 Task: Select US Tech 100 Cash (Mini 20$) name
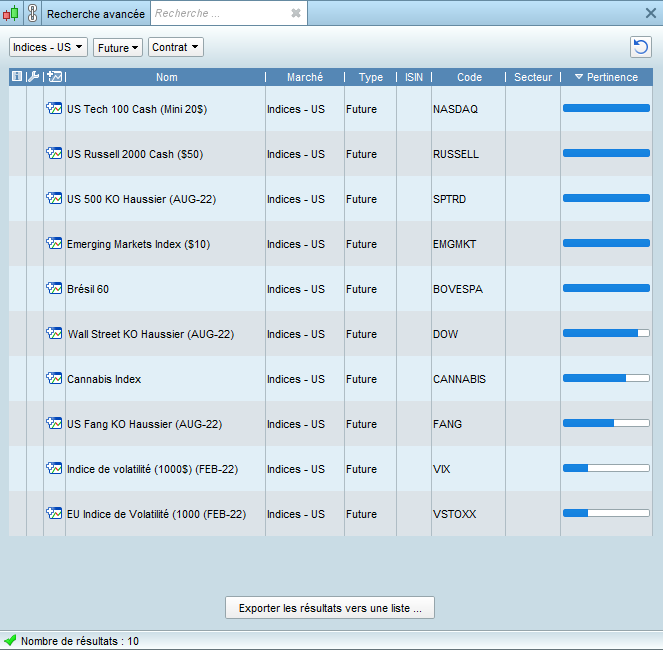coord(137,109)
